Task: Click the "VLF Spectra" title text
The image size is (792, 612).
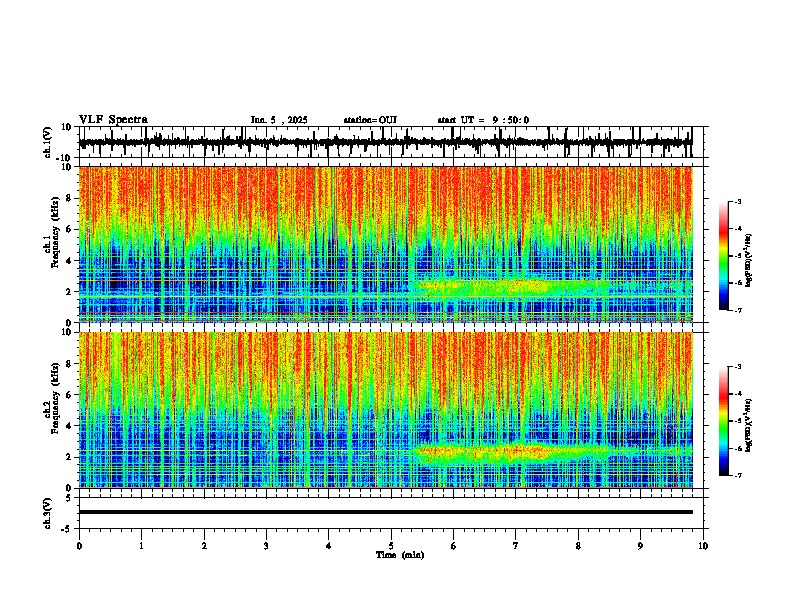Action: click(113, 120)
